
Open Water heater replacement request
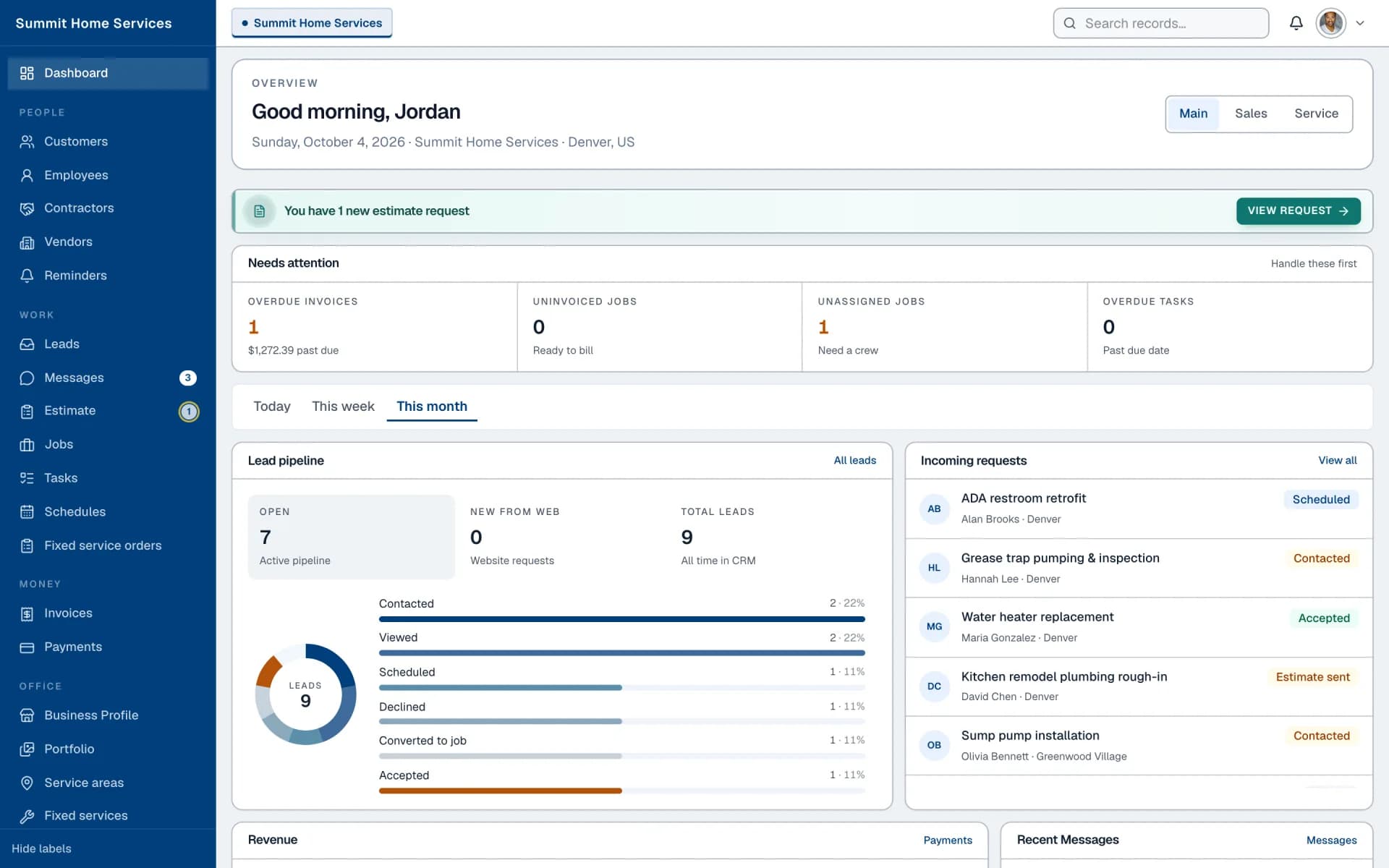1139,627
